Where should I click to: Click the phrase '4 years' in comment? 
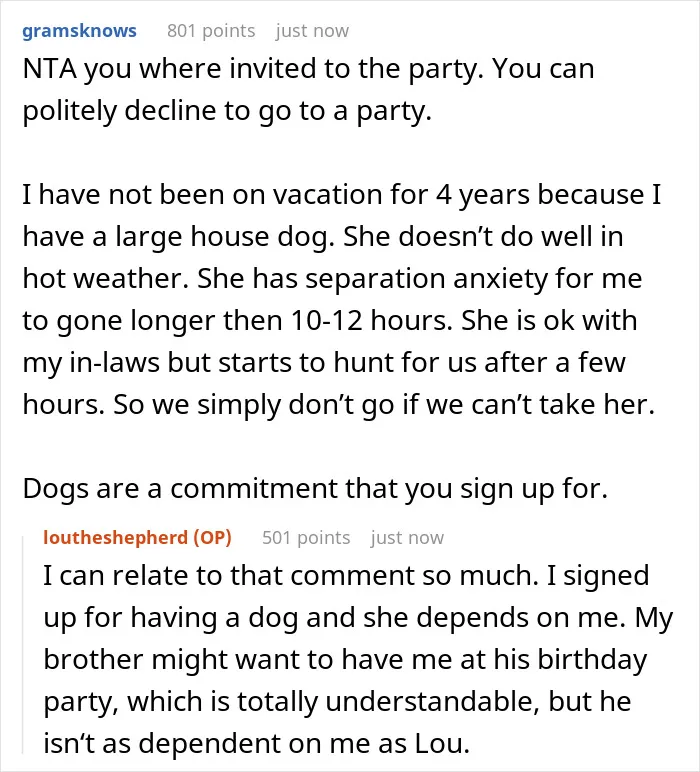pos(482,195)
